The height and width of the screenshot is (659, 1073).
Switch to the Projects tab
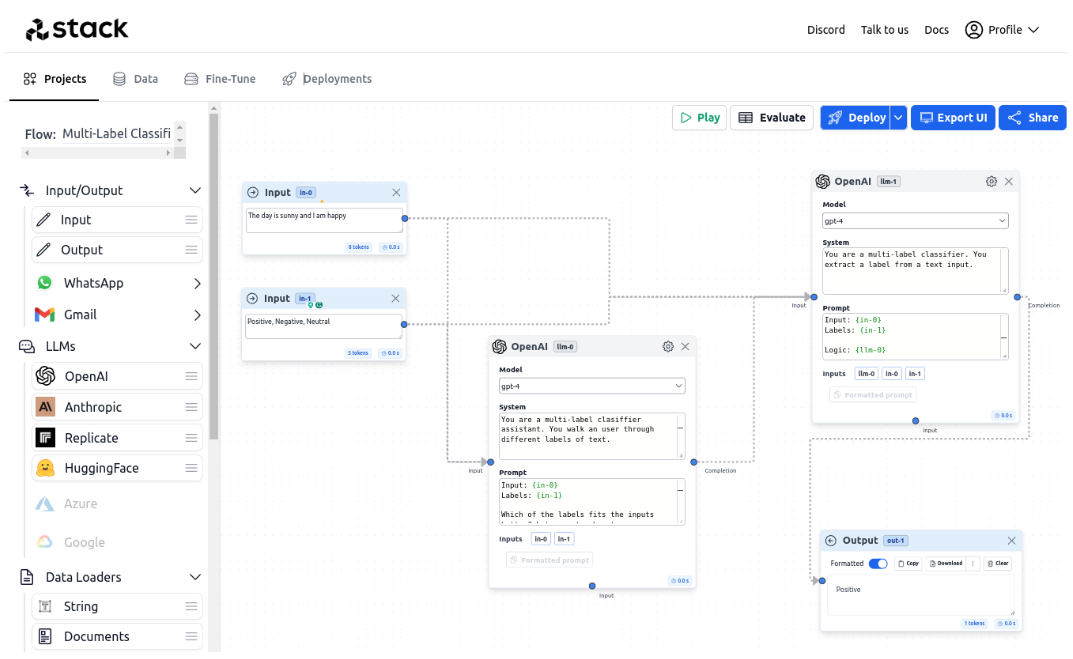tap(55, 79)
